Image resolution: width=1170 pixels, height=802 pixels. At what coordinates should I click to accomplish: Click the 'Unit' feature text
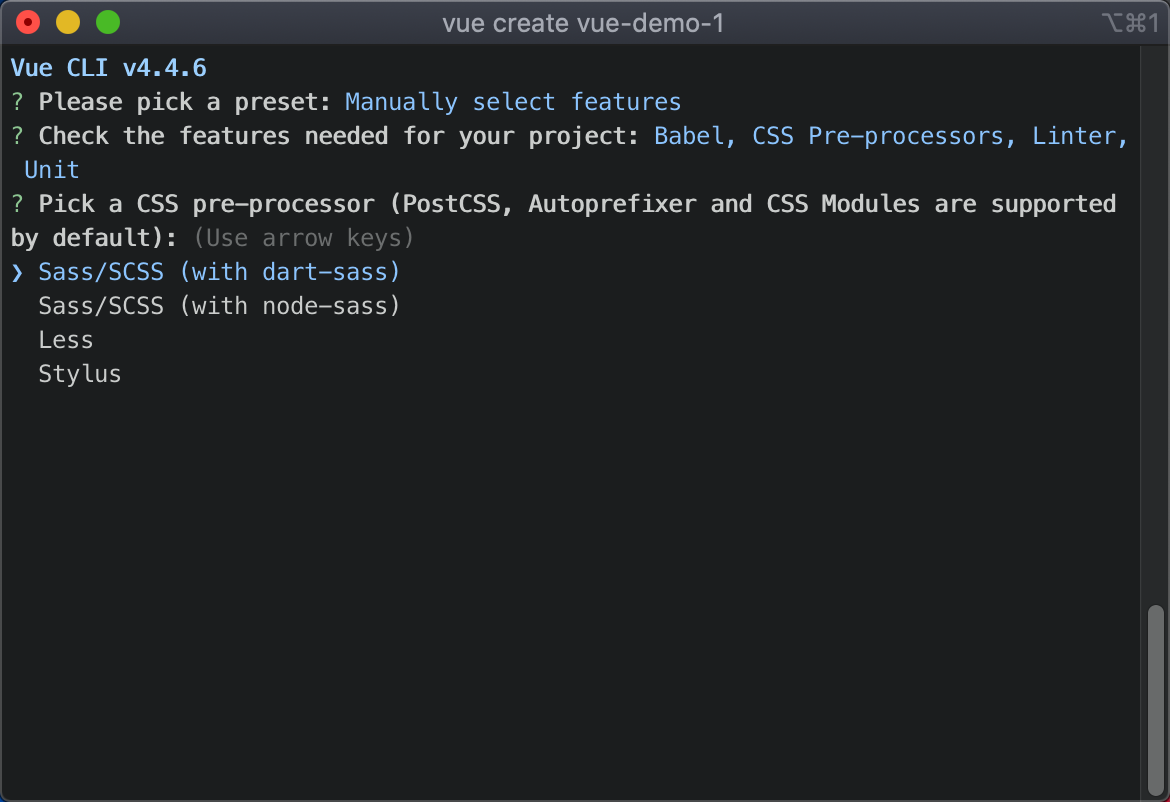[51, 170]
